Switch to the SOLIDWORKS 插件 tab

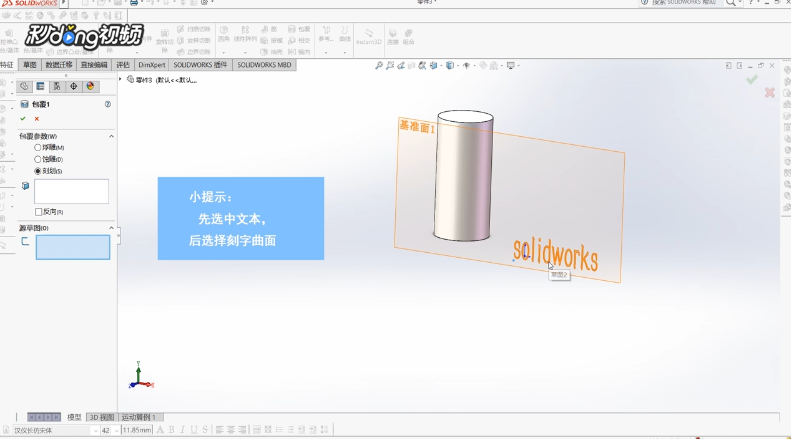click(200, 65)
